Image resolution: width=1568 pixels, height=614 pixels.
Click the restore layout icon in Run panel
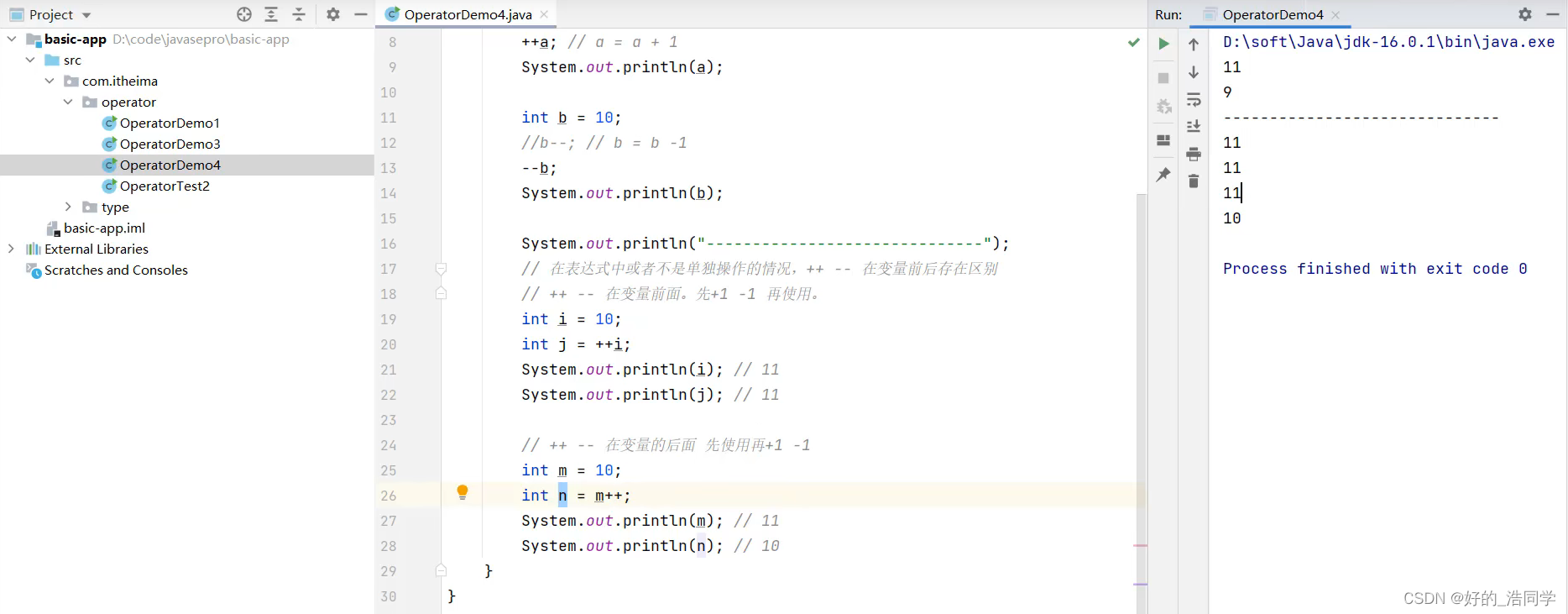coord(1163,140)
